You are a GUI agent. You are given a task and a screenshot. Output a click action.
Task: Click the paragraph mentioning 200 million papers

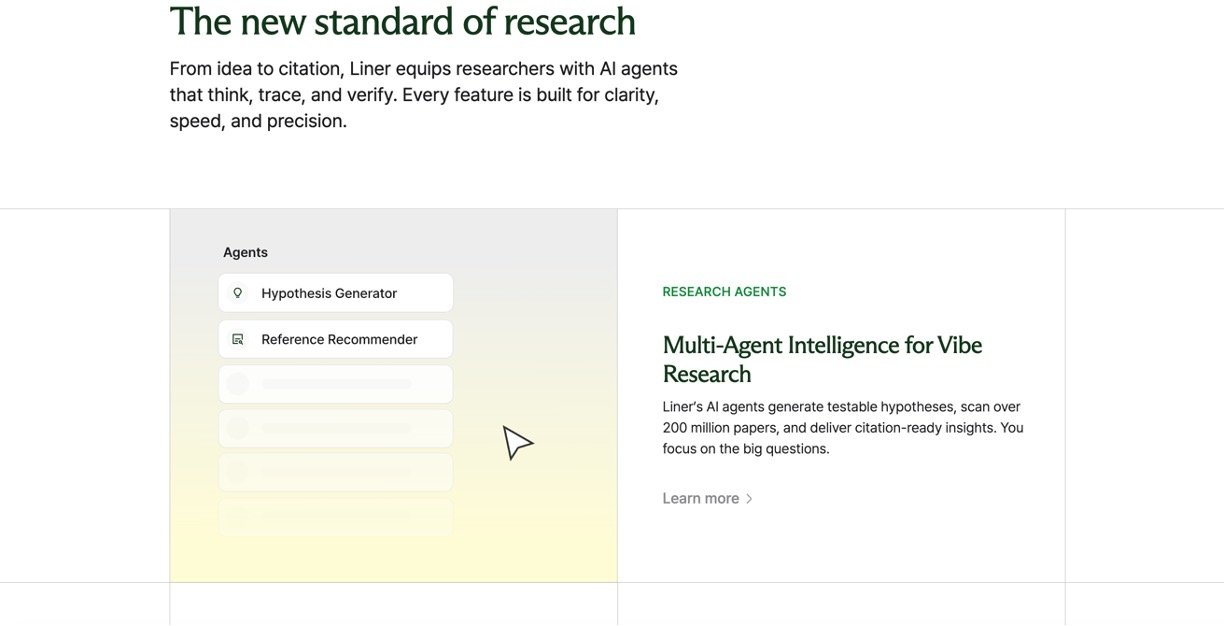(842, 428)
